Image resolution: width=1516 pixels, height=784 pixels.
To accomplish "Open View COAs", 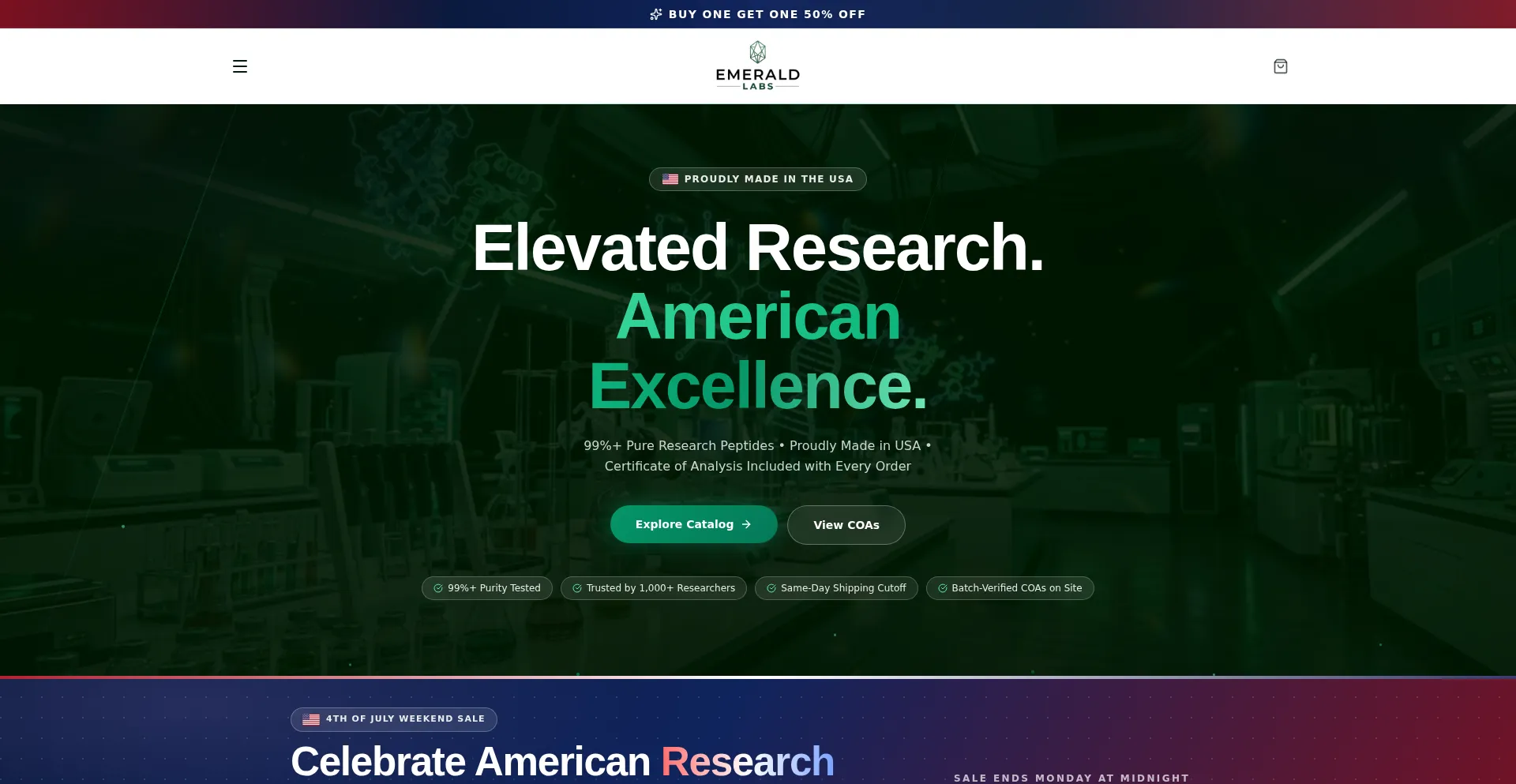I will [846, 525].
